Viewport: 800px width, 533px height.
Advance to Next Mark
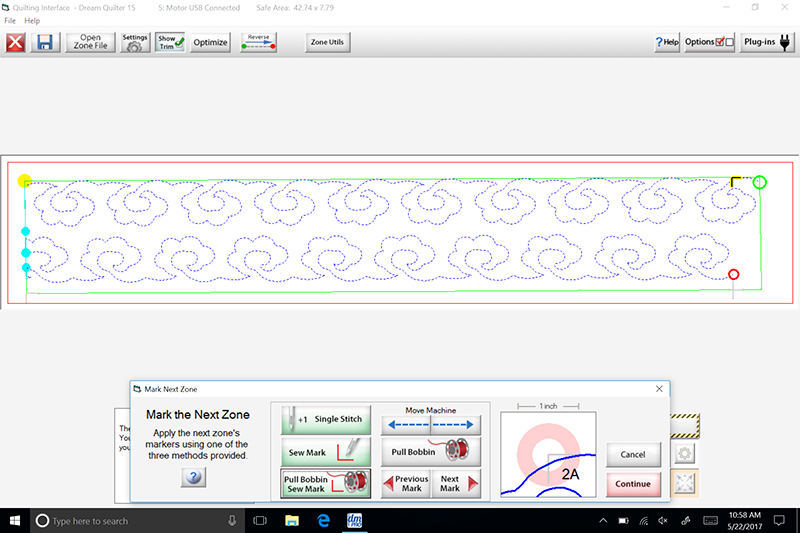(x=456, y=484)
